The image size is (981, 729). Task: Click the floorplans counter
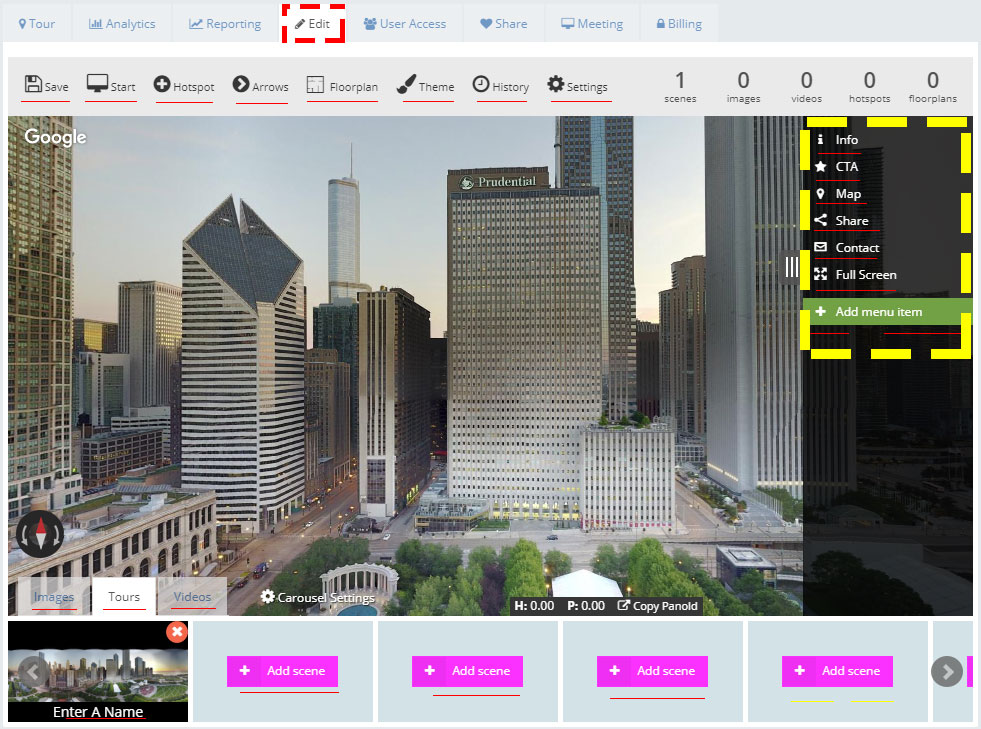point(933,86)
